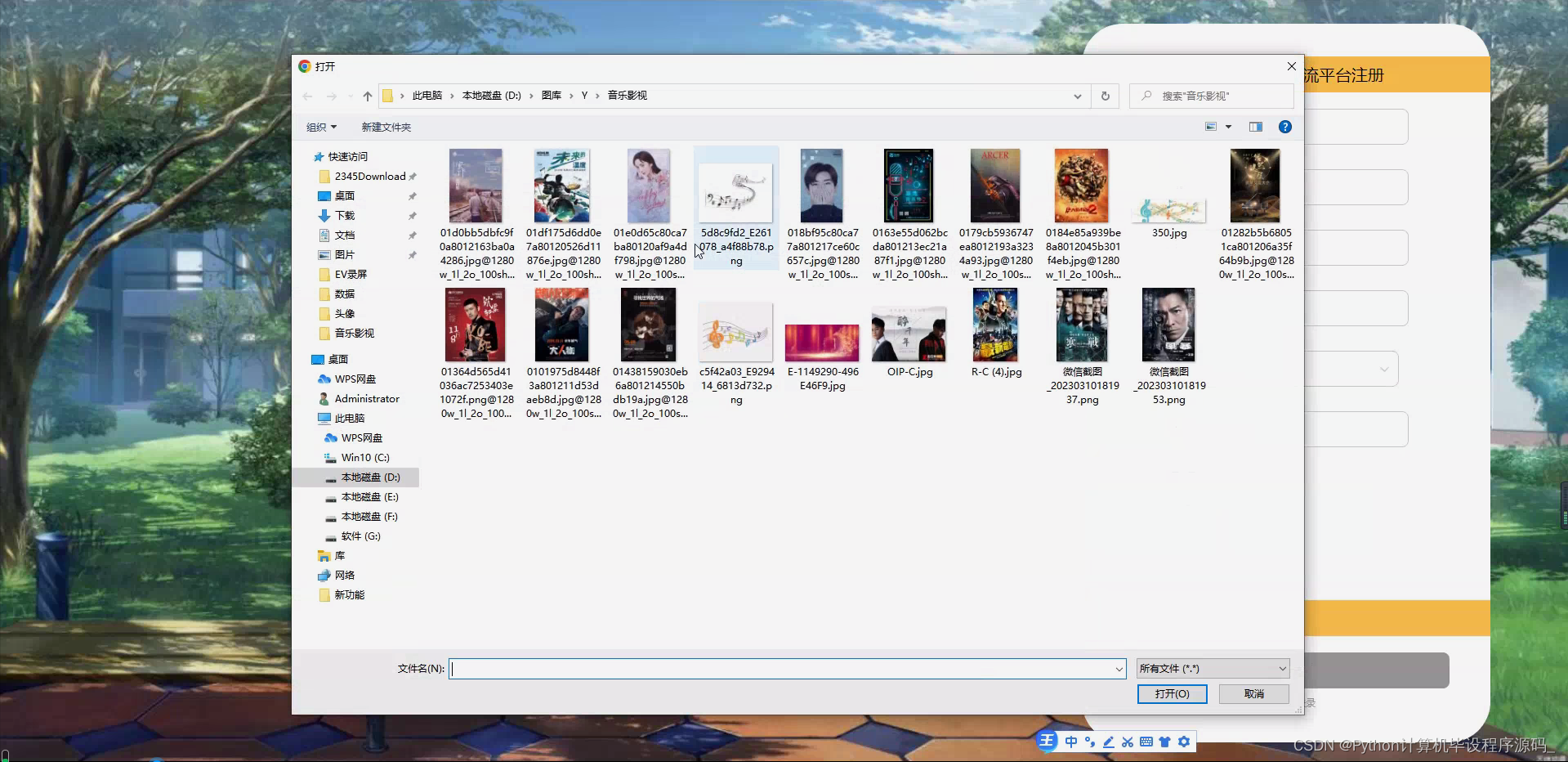Select the 01364d565d41 image file
Image resolution: width=1568 pixels, height=762 pixels.
tap(476, 353)
